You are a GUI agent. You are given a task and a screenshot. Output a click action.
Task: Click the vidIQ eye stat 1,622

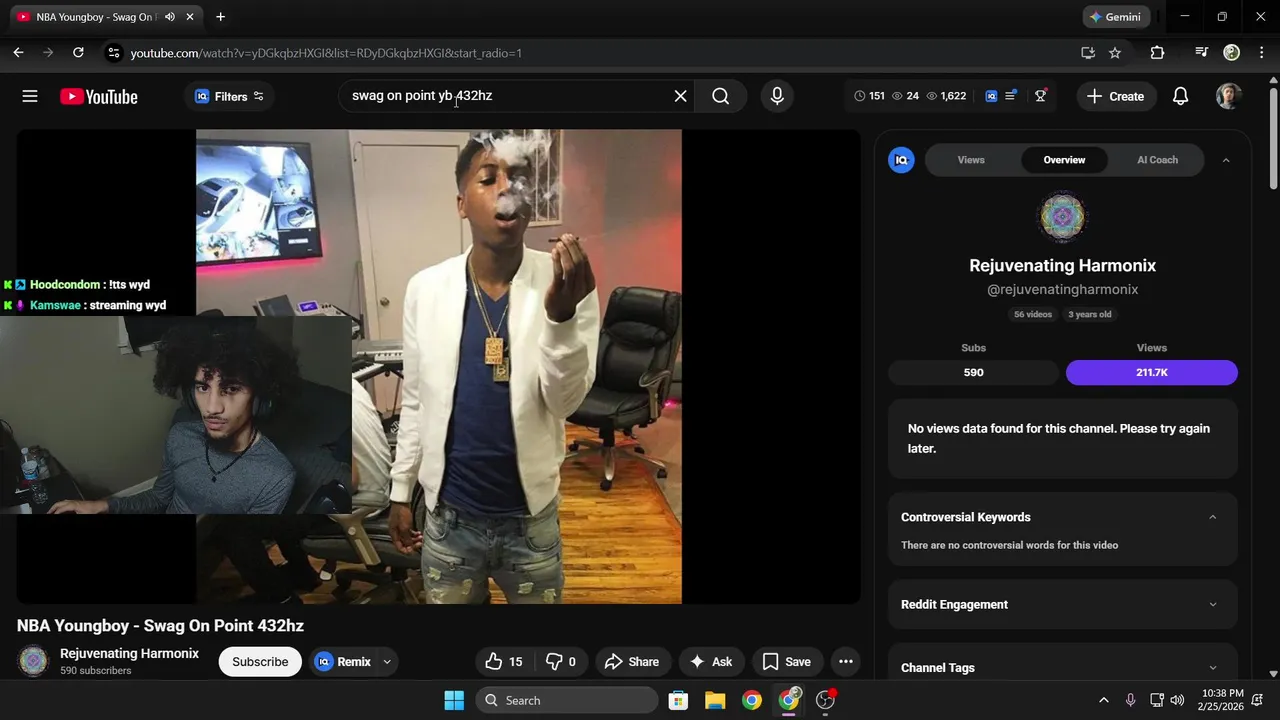point(946,96)
